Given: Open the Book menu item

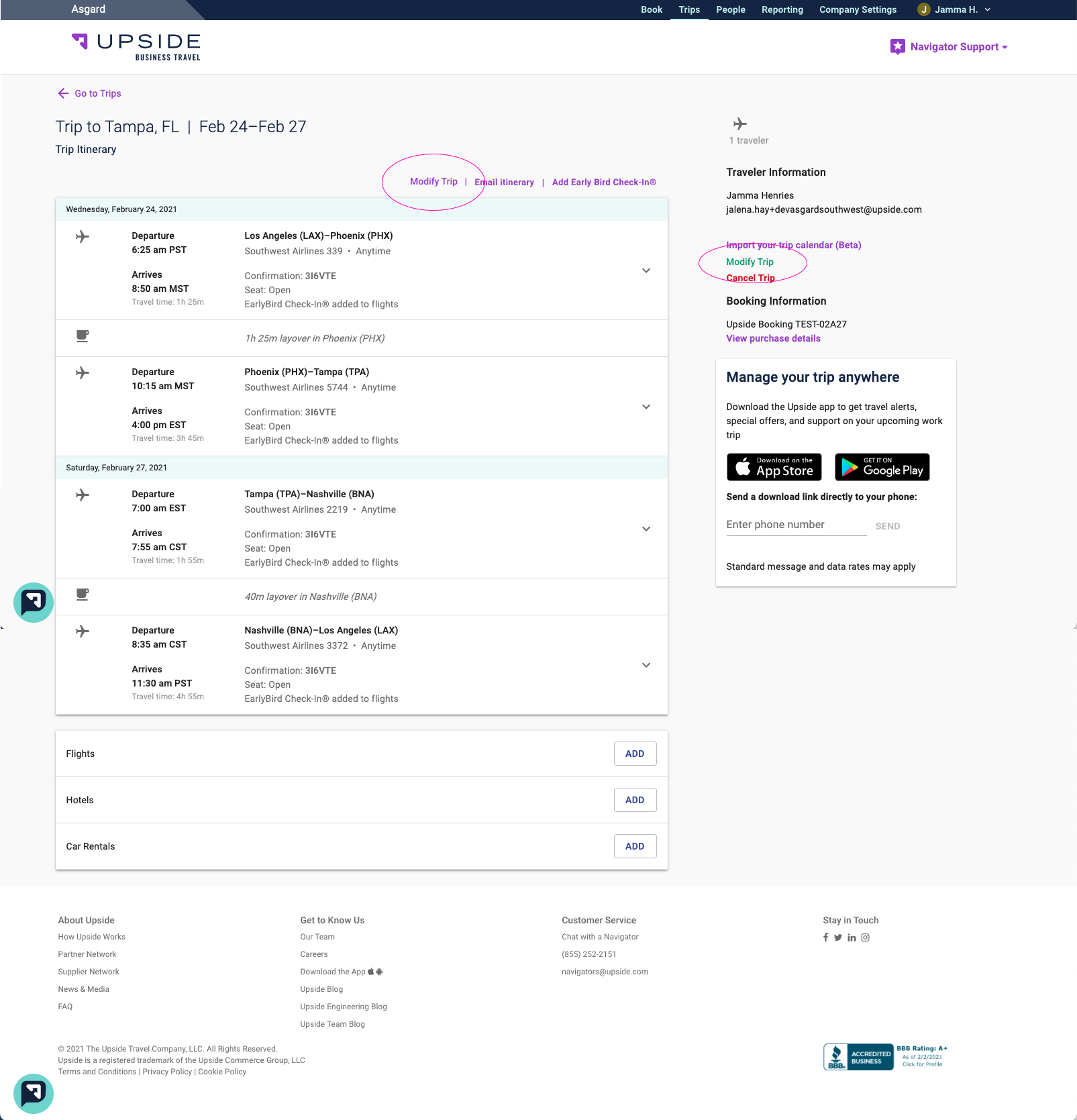Looking at the screenshot, I should [x=652, y=9].
